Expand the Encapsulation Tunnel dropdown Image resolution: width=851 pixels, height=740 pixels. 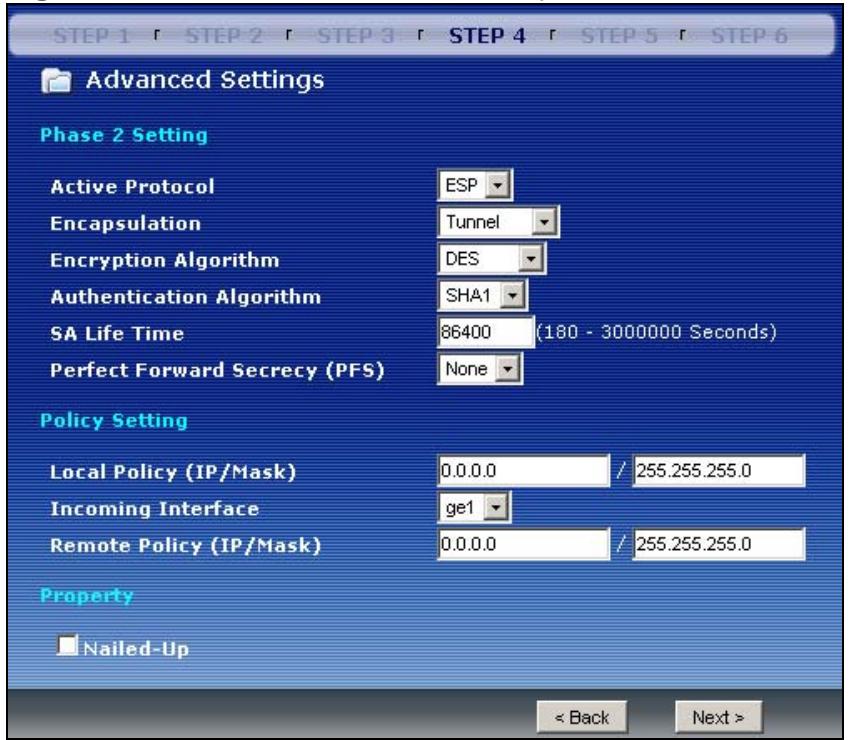point(498,222)
